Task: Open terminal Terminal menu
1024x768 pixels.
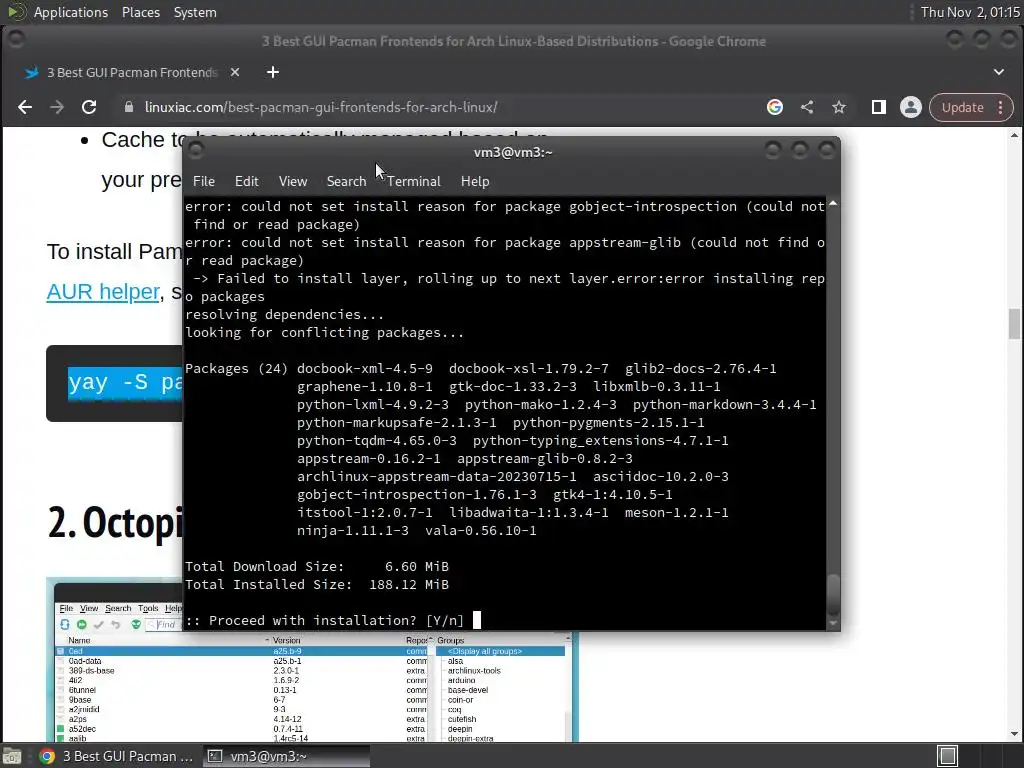Action: [413, 181]
